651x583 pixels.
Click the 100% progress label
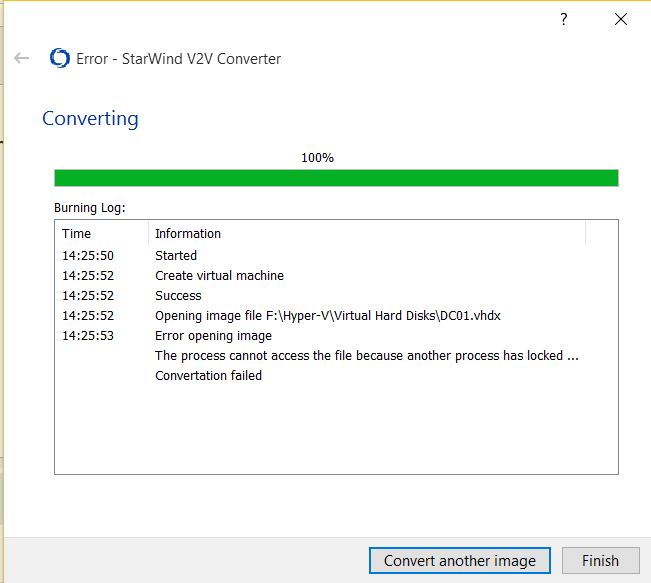point(317,158)
